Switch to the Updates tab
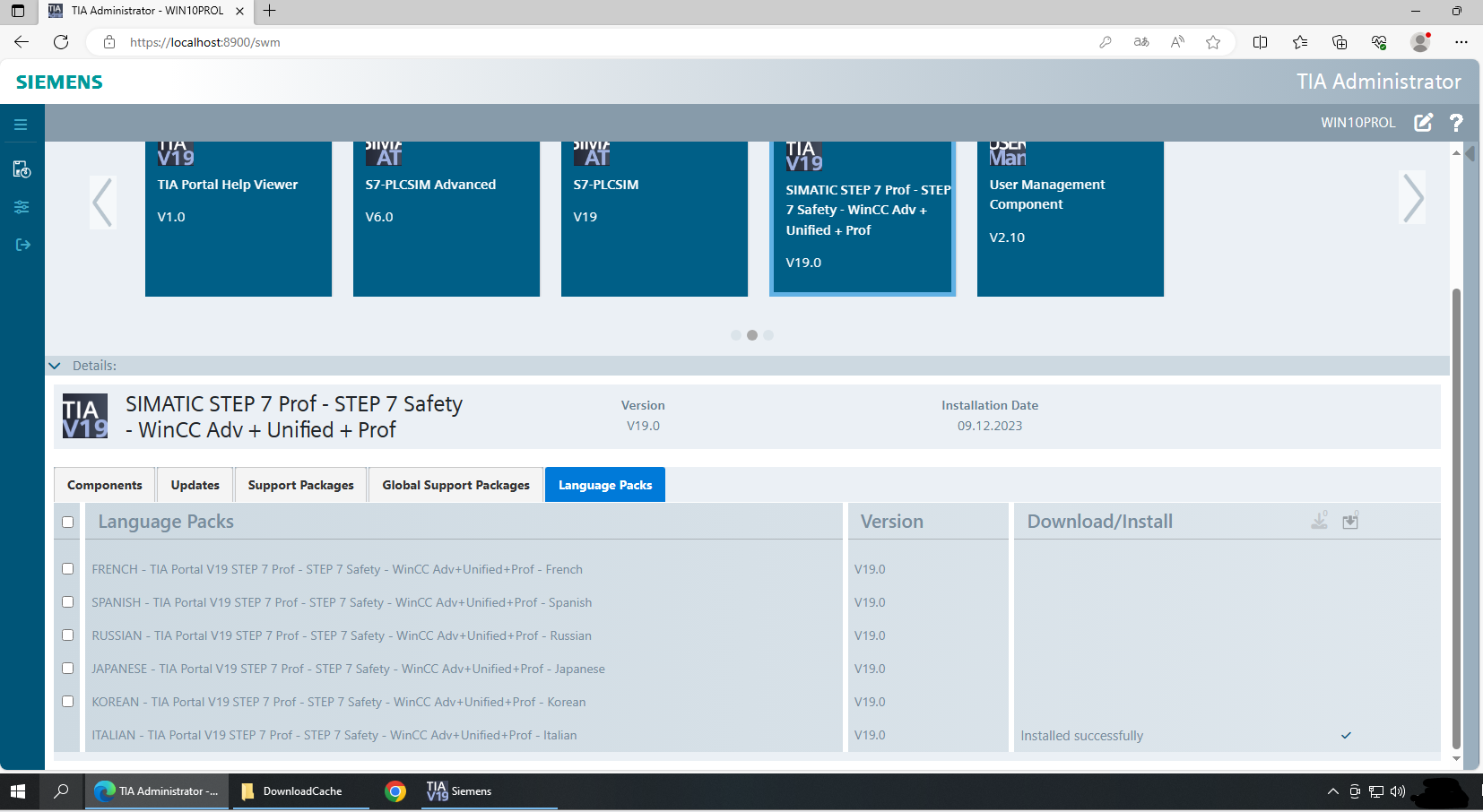The image size is (1483, 812). (x=195, y=484)
